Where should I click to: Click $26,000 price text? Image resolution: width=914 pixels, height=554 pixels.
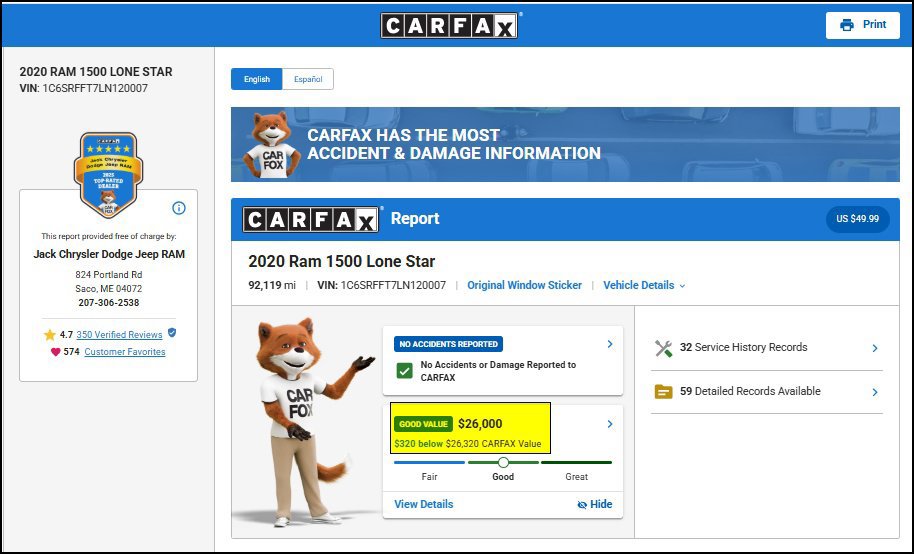(480, 424)
